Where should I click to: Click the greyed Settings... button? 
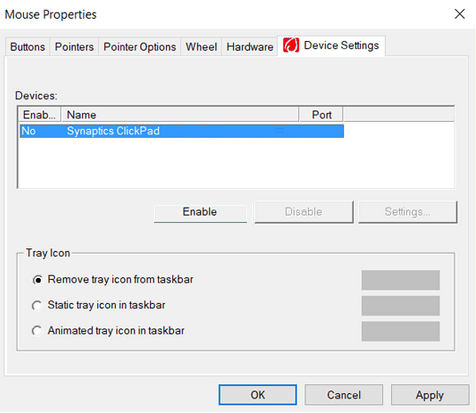pos(407,212)
